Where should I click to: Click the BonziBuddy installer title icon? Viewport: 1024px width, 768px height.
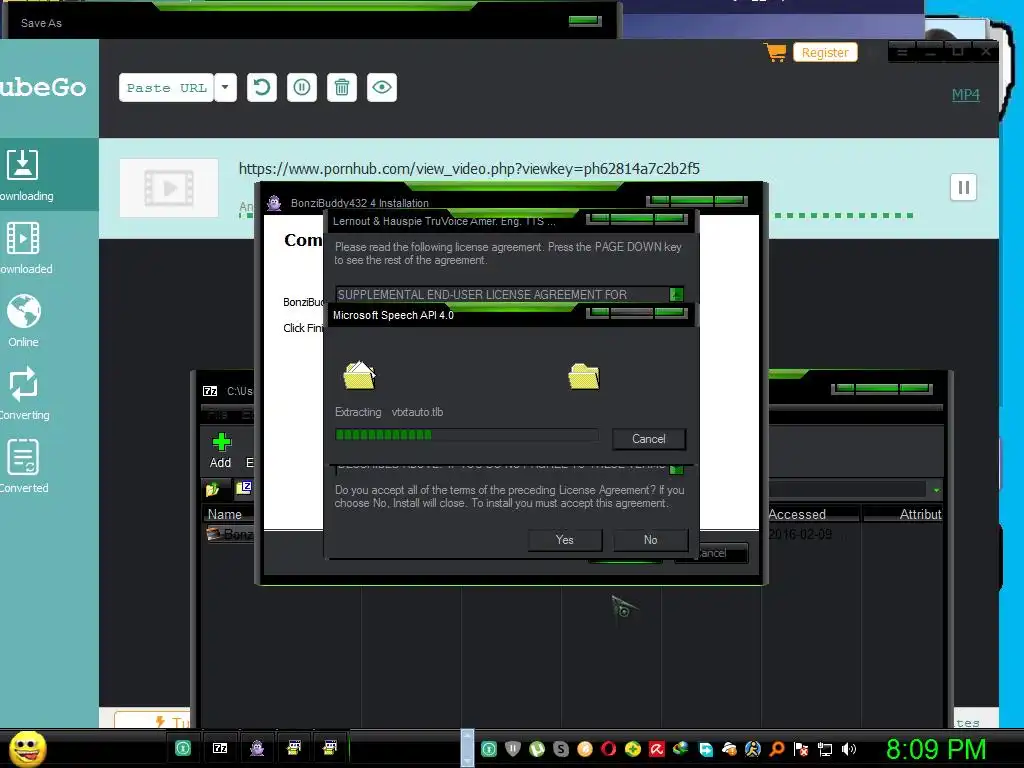[x=274, y=203]
